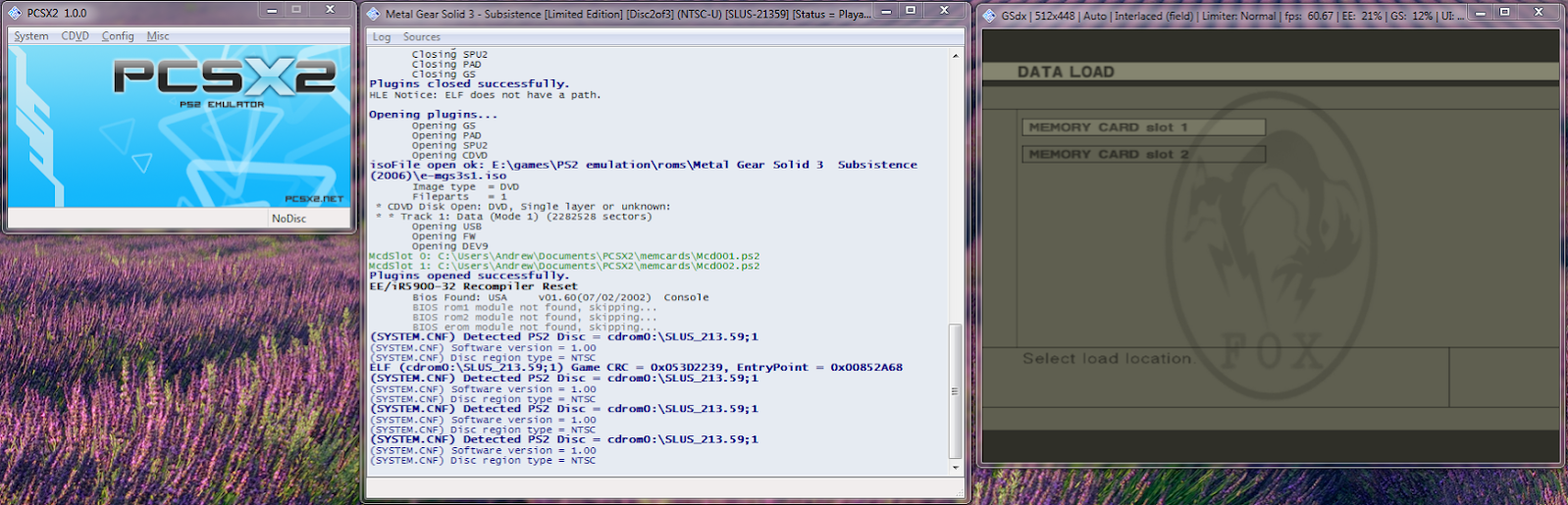
Task: Select MEMORY CARD slot 1
Action: 1143,127
